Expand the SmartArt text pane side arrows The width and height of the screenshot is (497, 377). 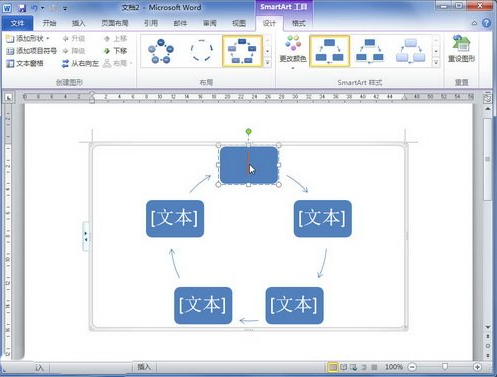(86, 236)
